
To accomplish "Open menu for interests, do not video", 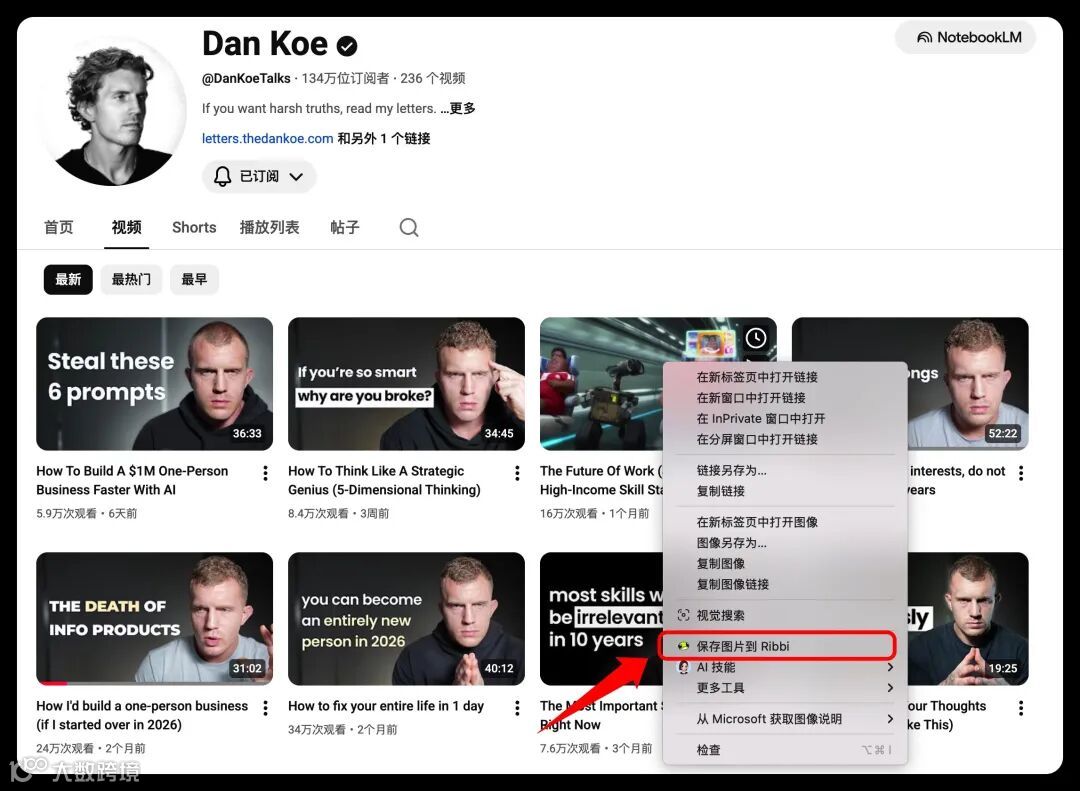I will 1021,473.
